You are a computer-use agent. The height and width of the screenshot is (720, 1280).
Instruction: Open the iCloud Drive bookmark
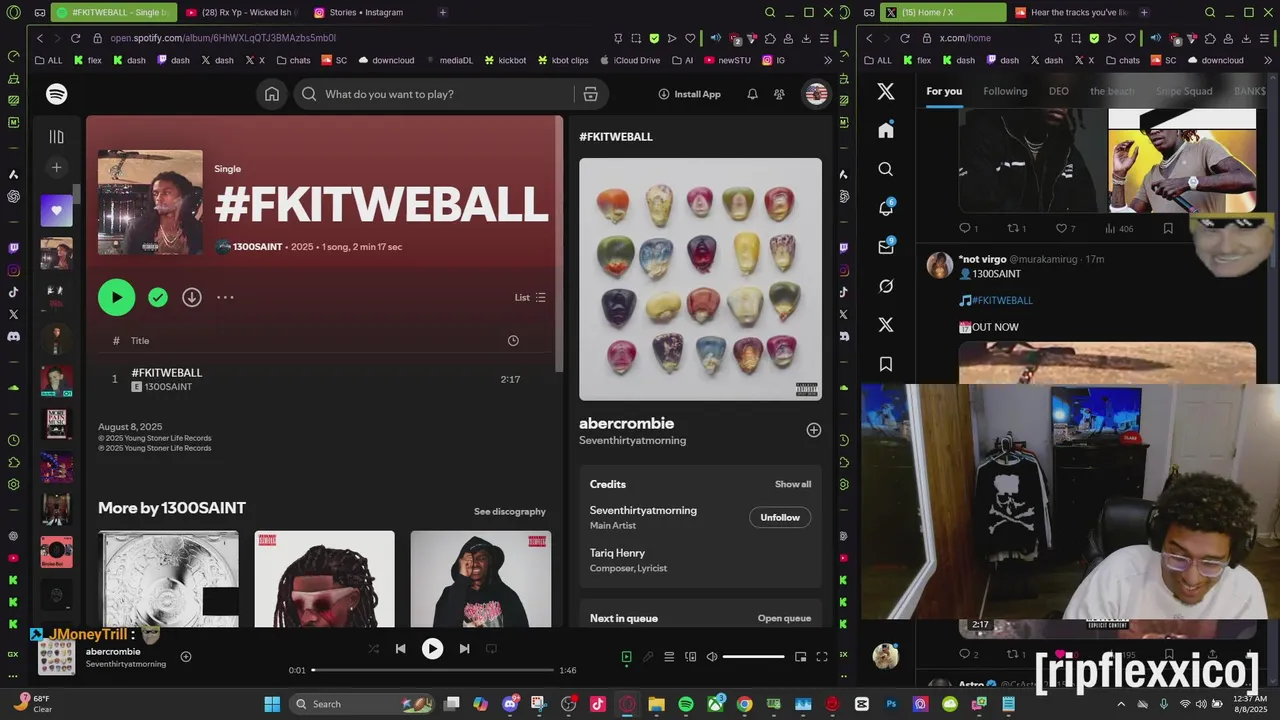pyautogui.click(x=629, y=60)
